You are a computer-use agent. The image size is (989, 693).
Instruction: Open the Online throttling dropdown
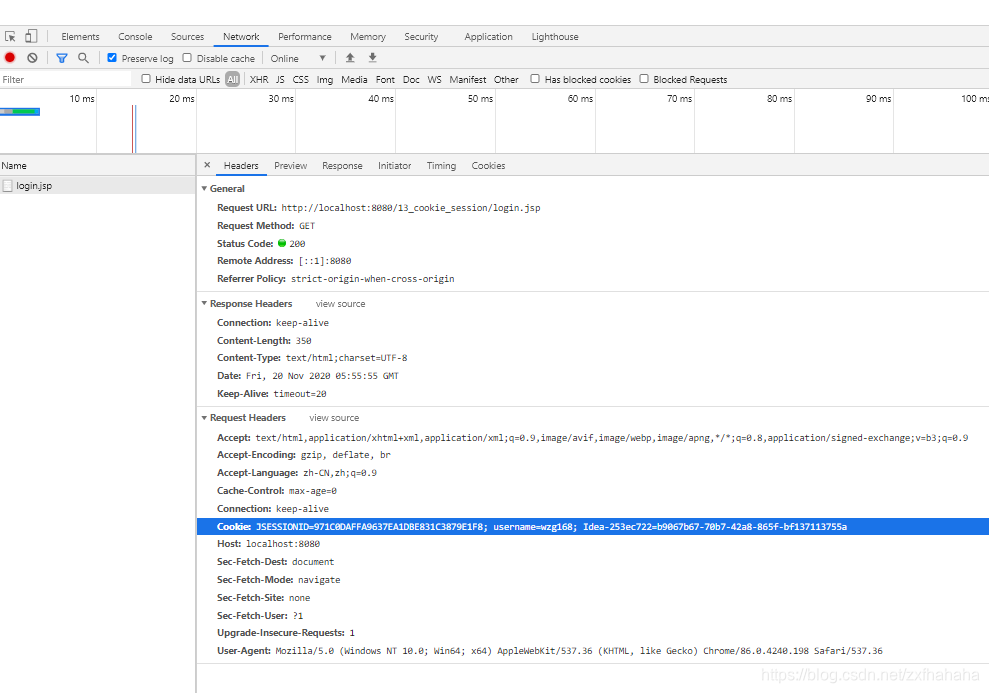coord(298,58)
